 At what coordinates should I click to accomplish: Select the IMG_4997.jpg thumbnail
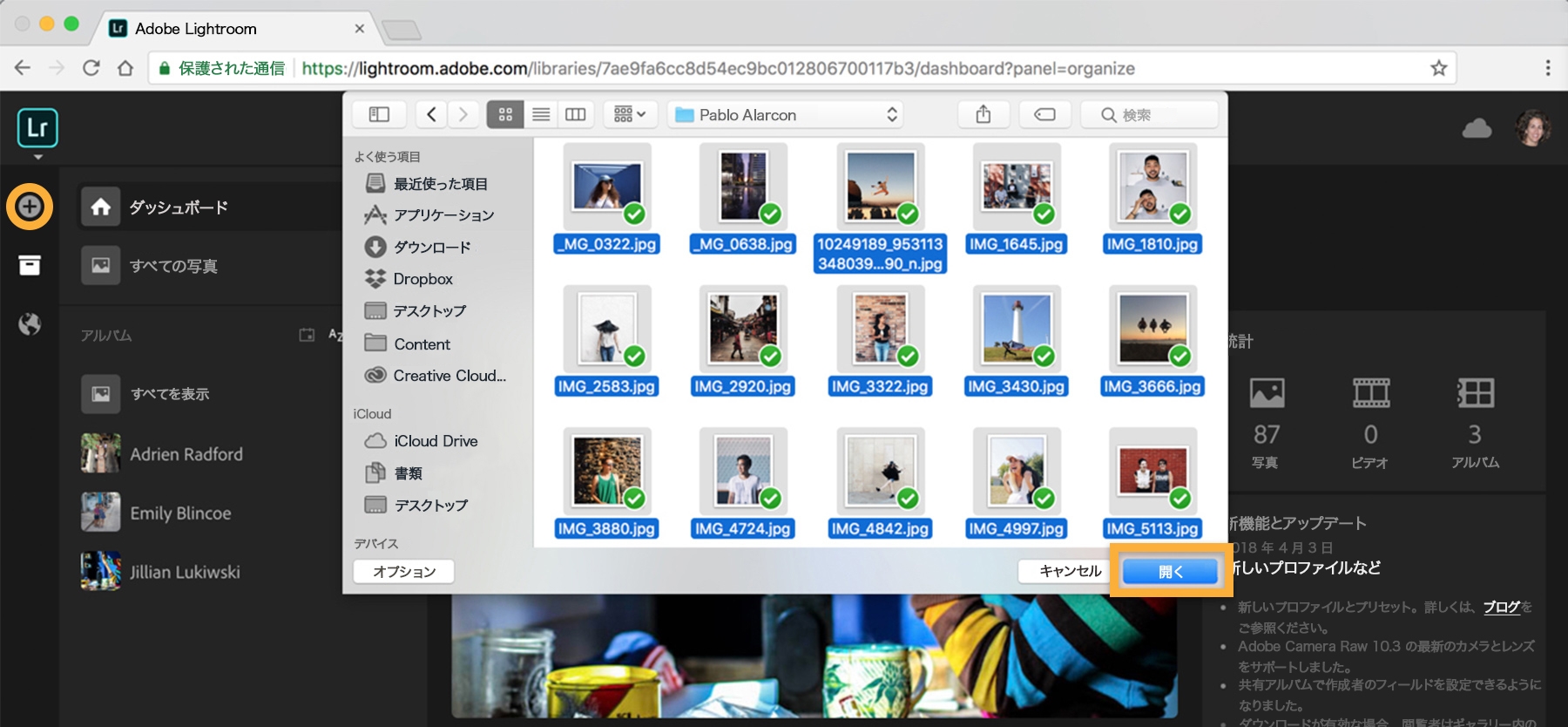coord(1017,470)
